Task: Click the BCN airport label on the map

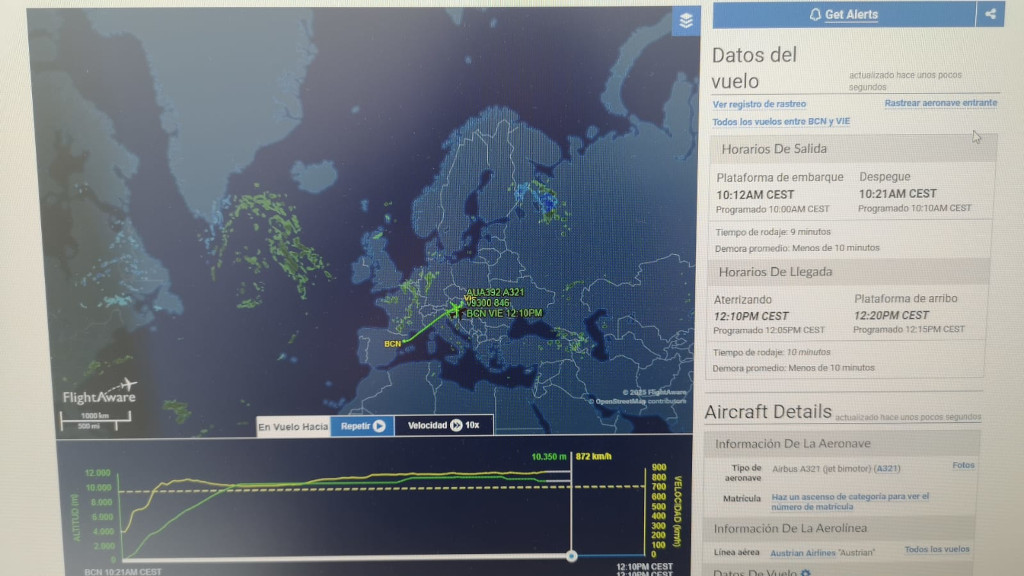Action: 391,345
